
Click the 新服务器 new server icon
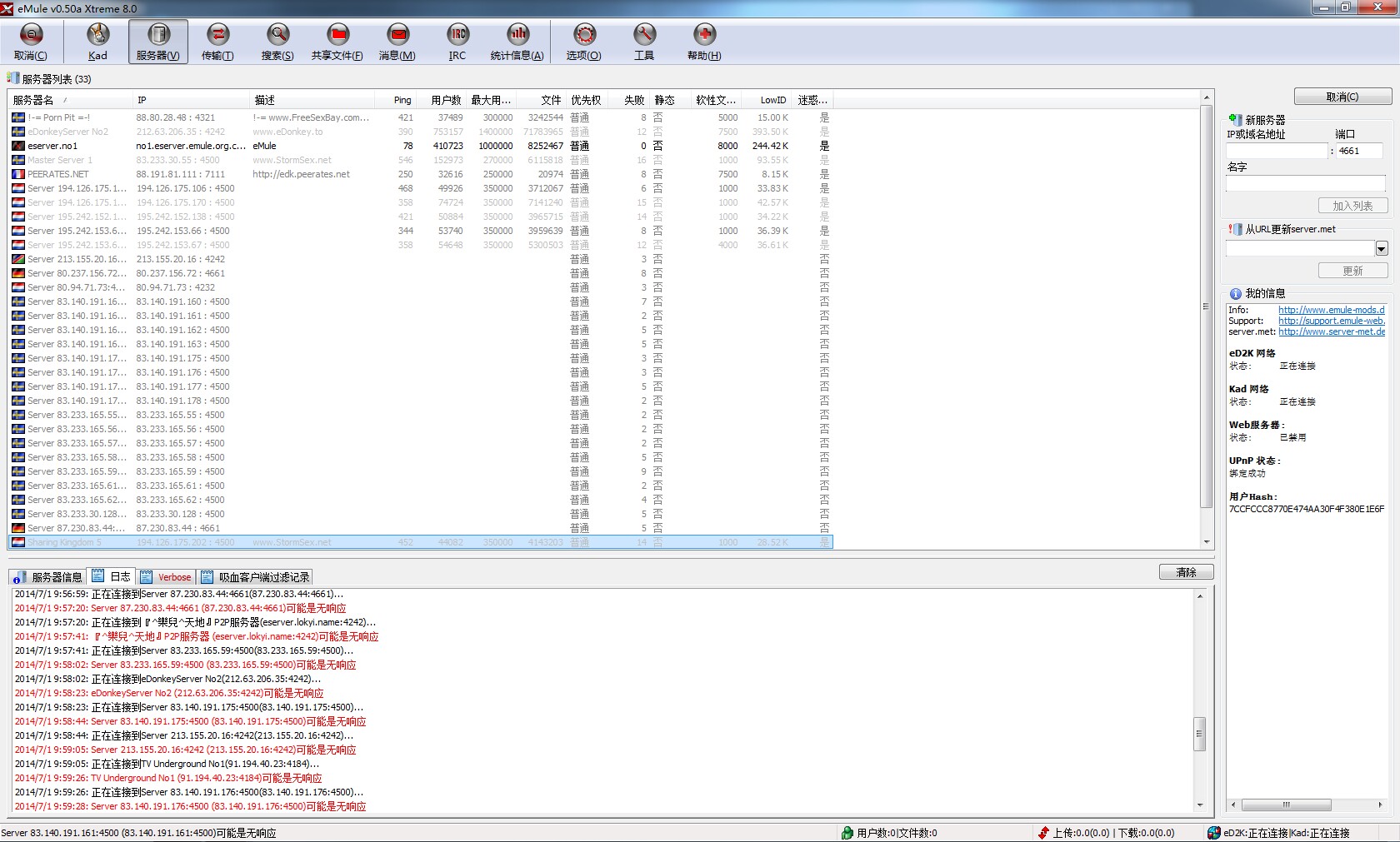1235,120
